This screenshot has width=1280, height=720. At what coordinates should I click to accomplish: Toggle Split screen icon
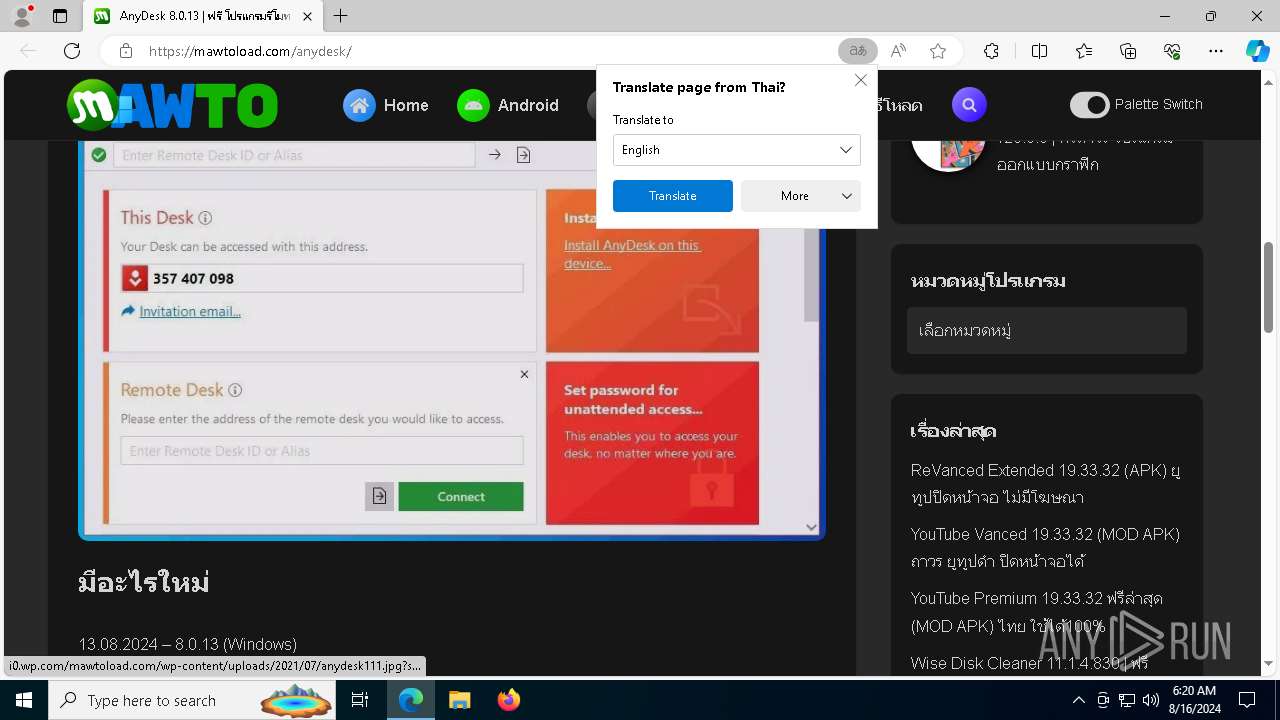[x=1039, y=51]
